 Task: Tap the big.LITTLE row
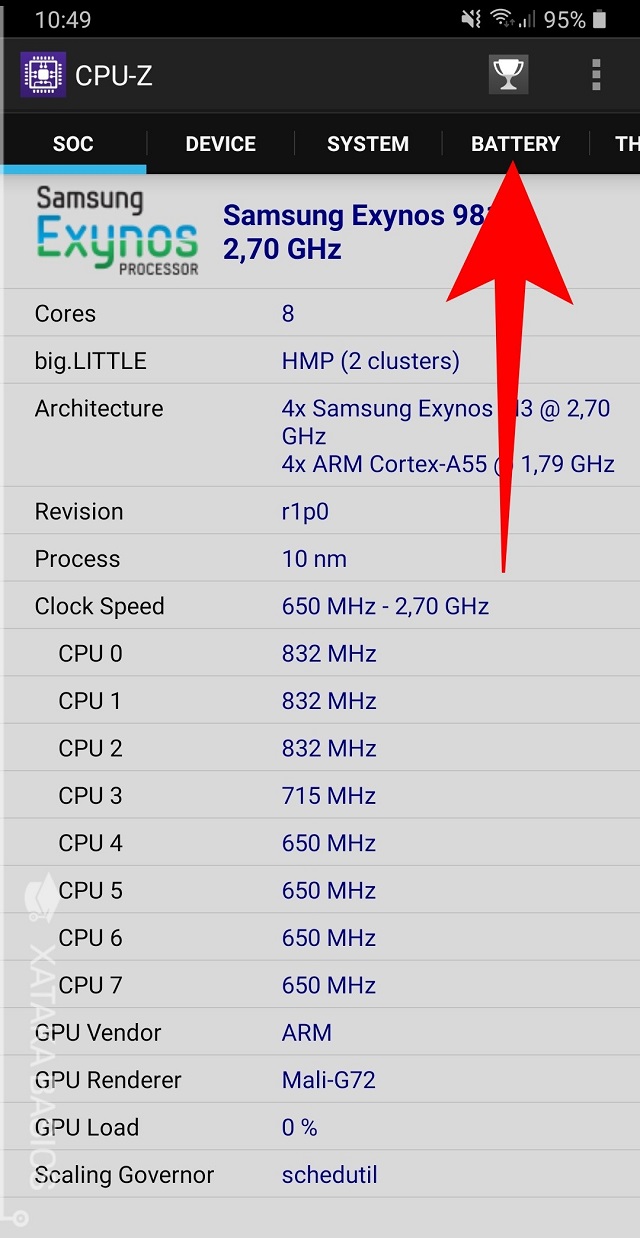point(320,361)
